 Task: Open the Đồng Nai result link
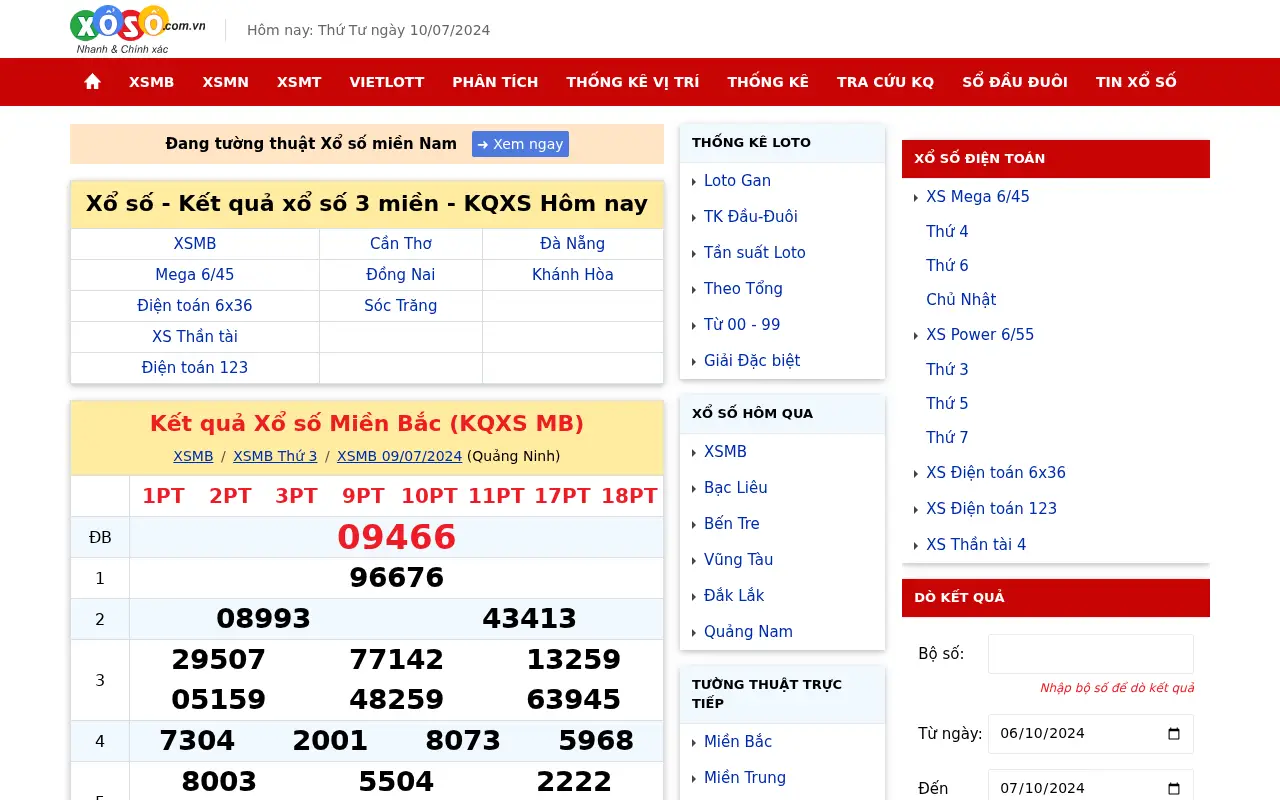click(401, 275)
